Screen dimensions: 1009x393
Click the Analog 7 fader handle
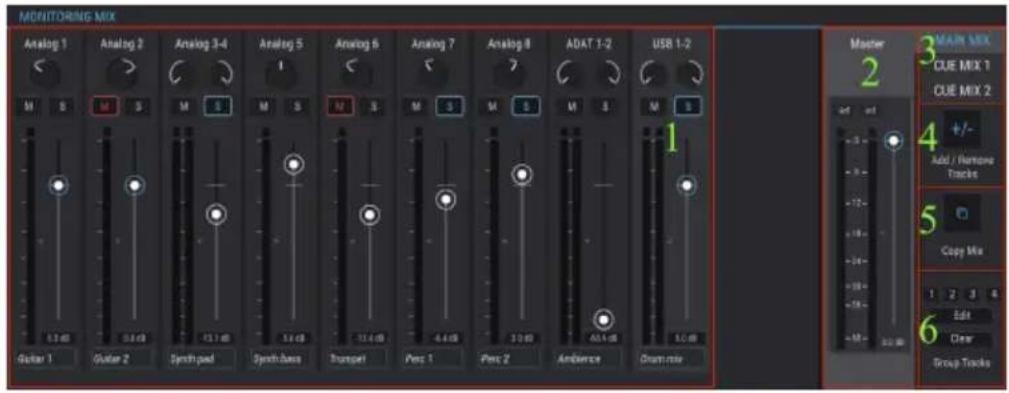tap(445, 199)
